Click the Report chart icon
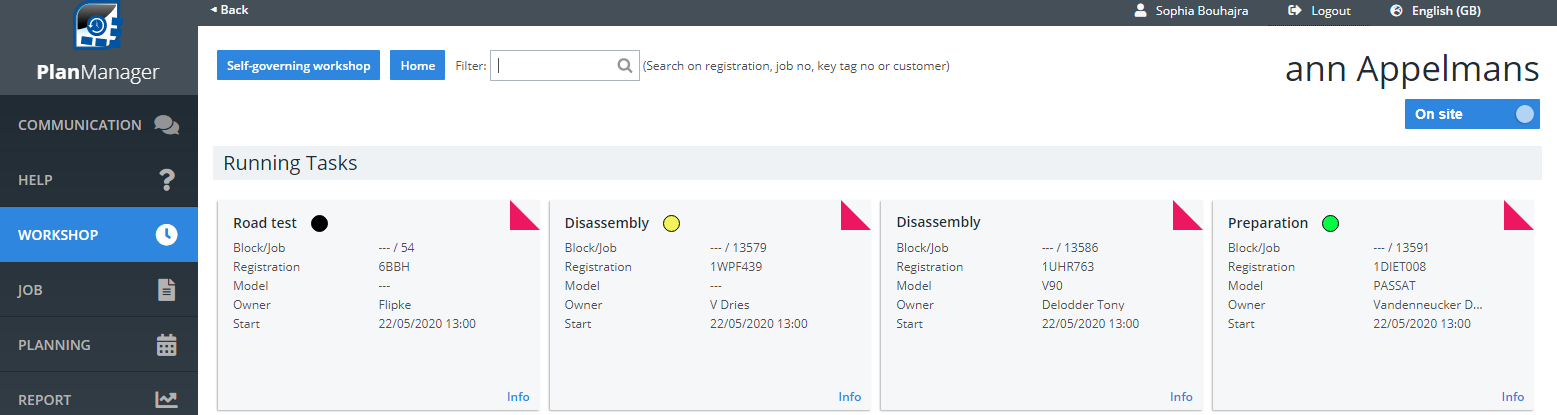 coord(166,400)
